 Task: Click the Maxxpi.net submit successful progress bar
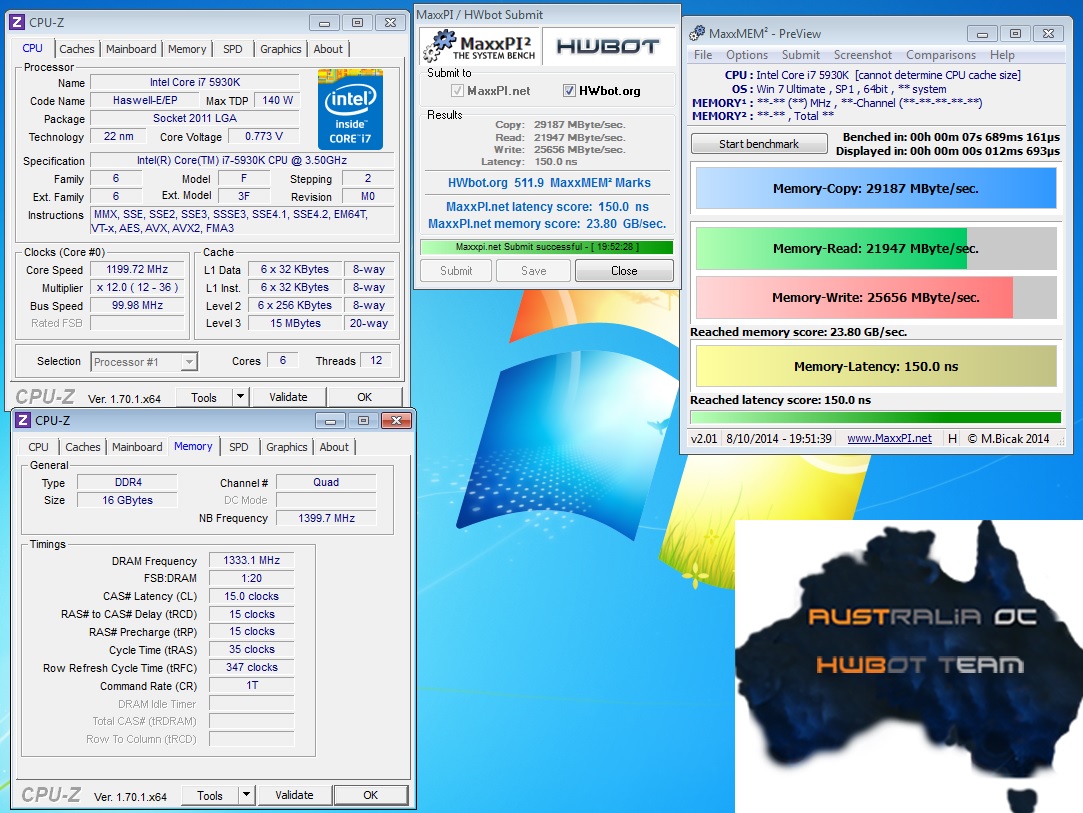point(546,247)
